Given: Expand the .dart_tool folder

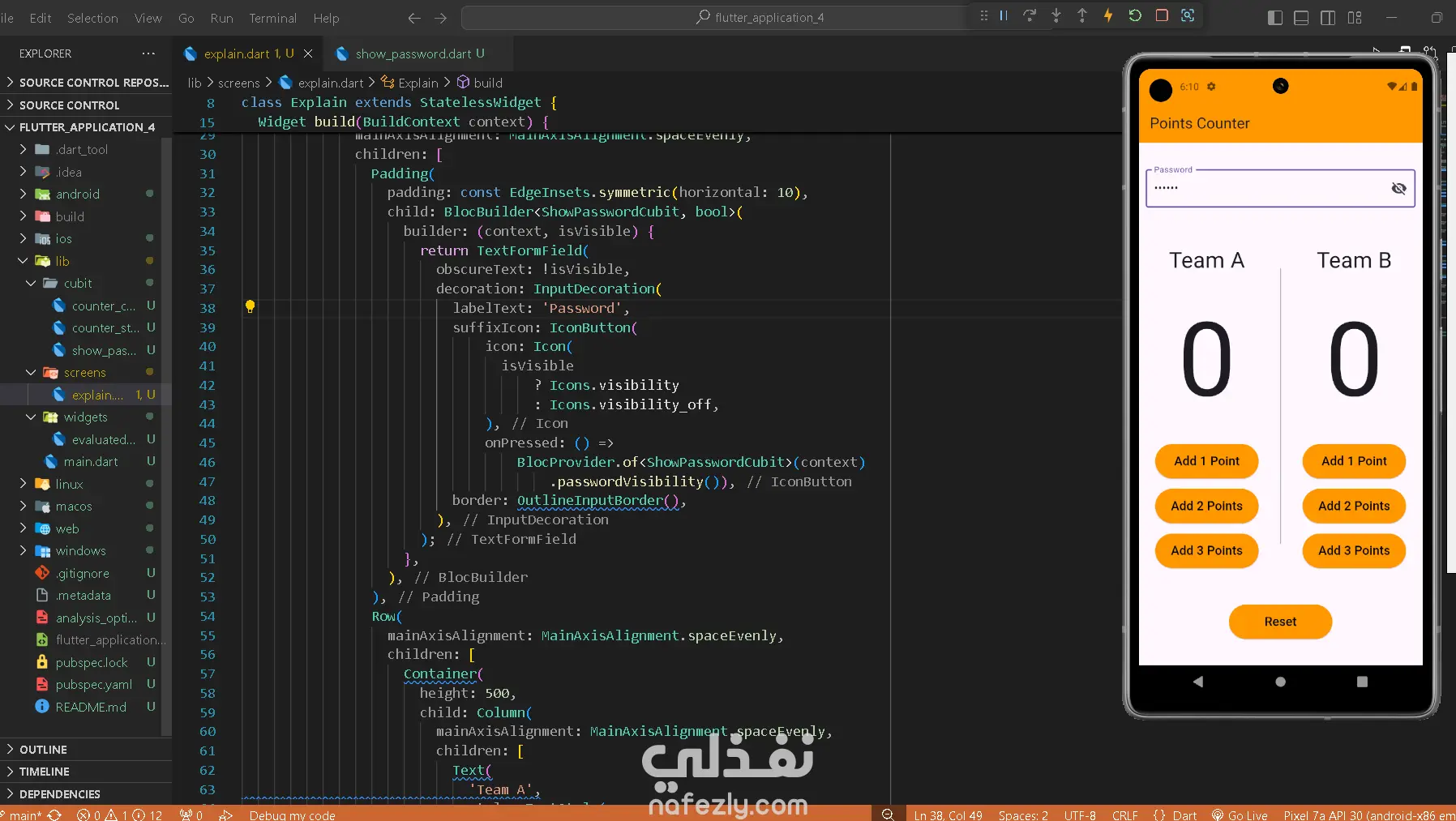Looking at the screenshot, I should tap(81, 150).
